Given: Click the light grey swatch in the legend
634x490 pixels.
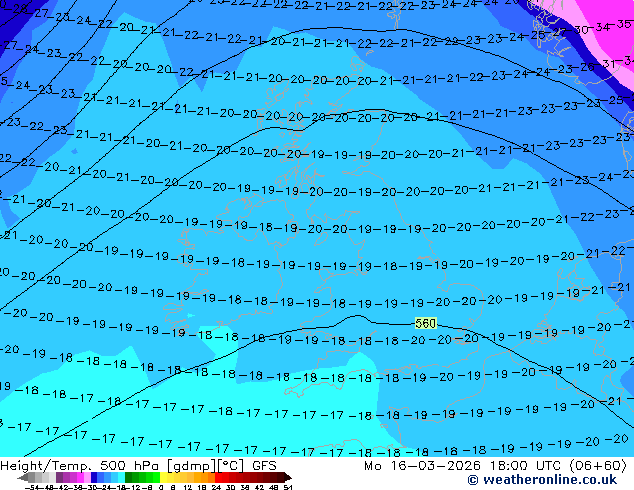Looking at the screenshot, I should pos(53,477).
